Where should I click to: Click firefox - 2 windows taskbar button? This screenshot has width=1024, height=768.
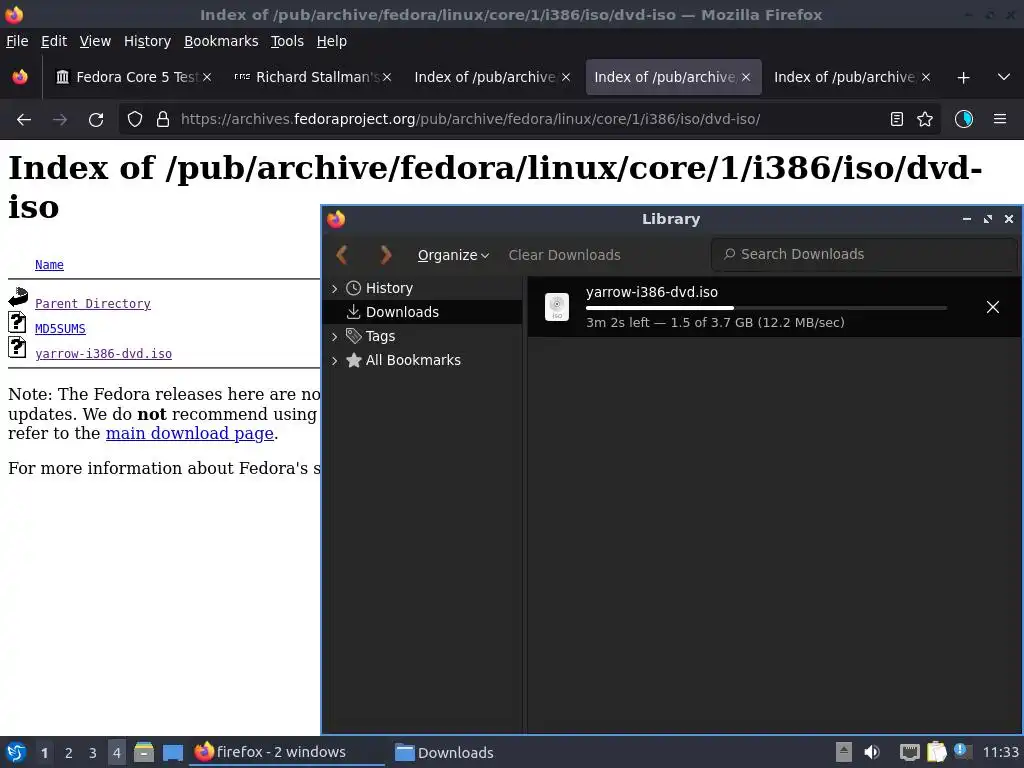[287, 752]
